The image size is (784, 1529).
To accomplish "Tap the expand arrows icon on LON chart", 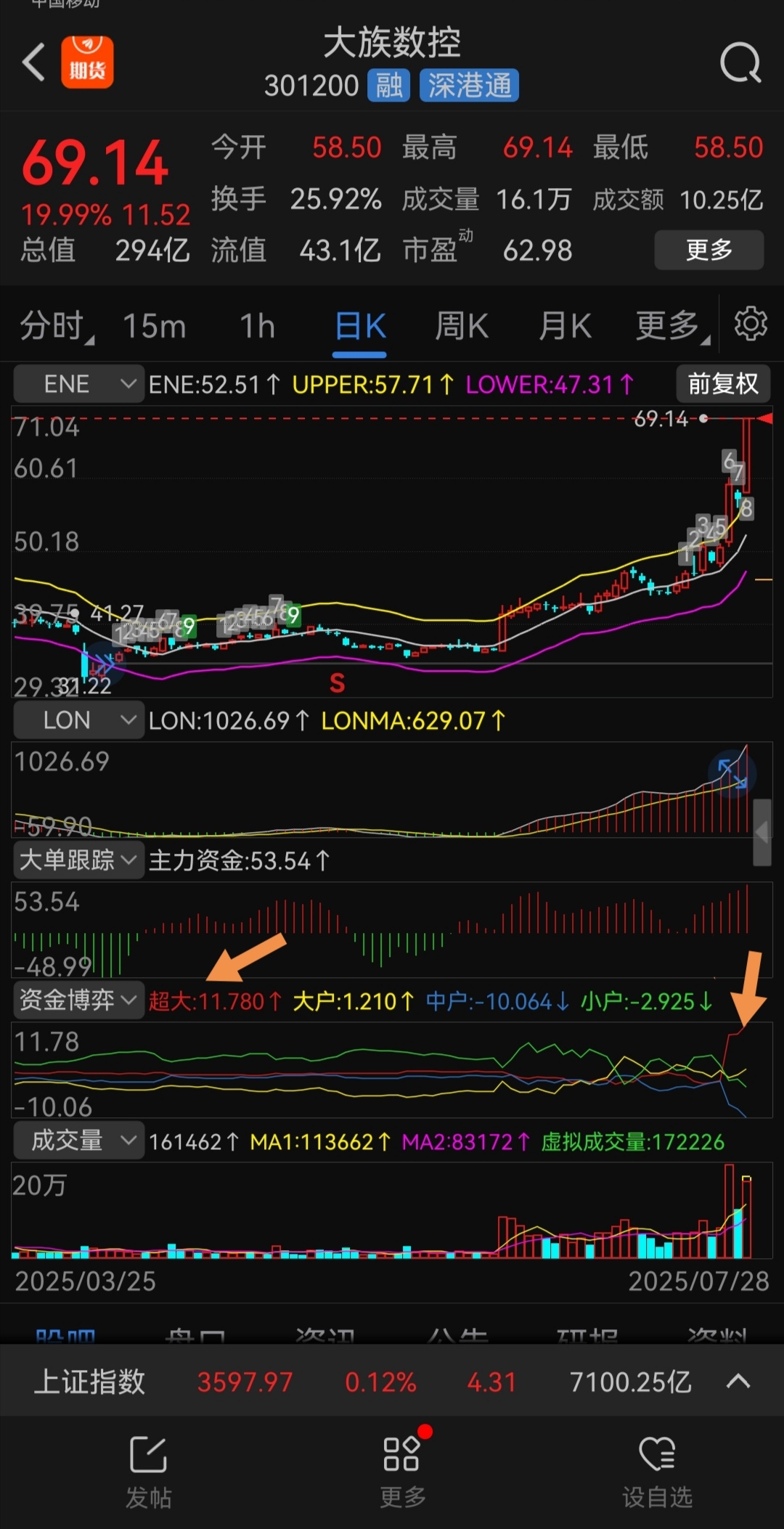I will click(732, 773).
